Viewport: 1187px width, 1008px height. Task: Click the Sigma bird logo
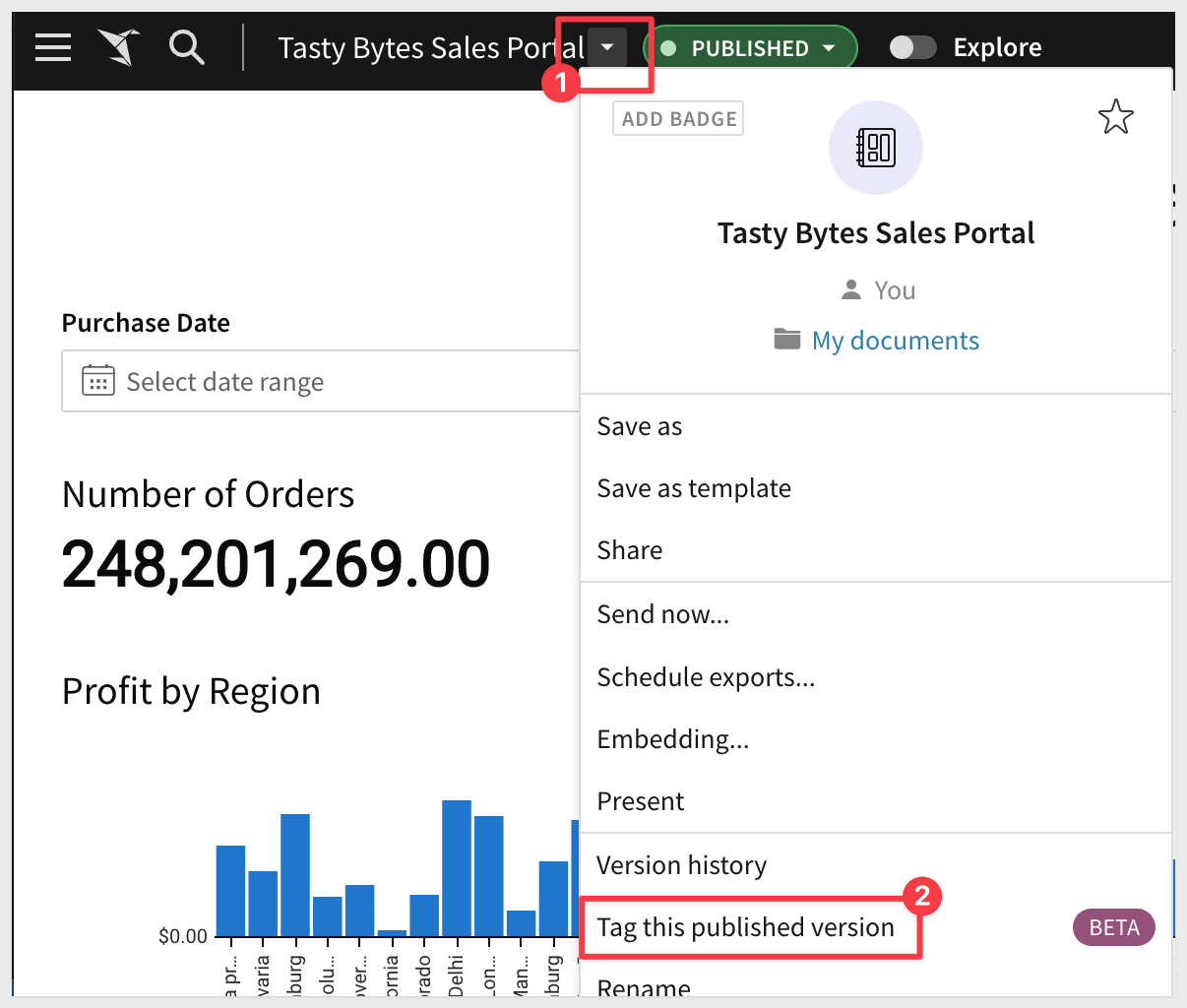118,47
